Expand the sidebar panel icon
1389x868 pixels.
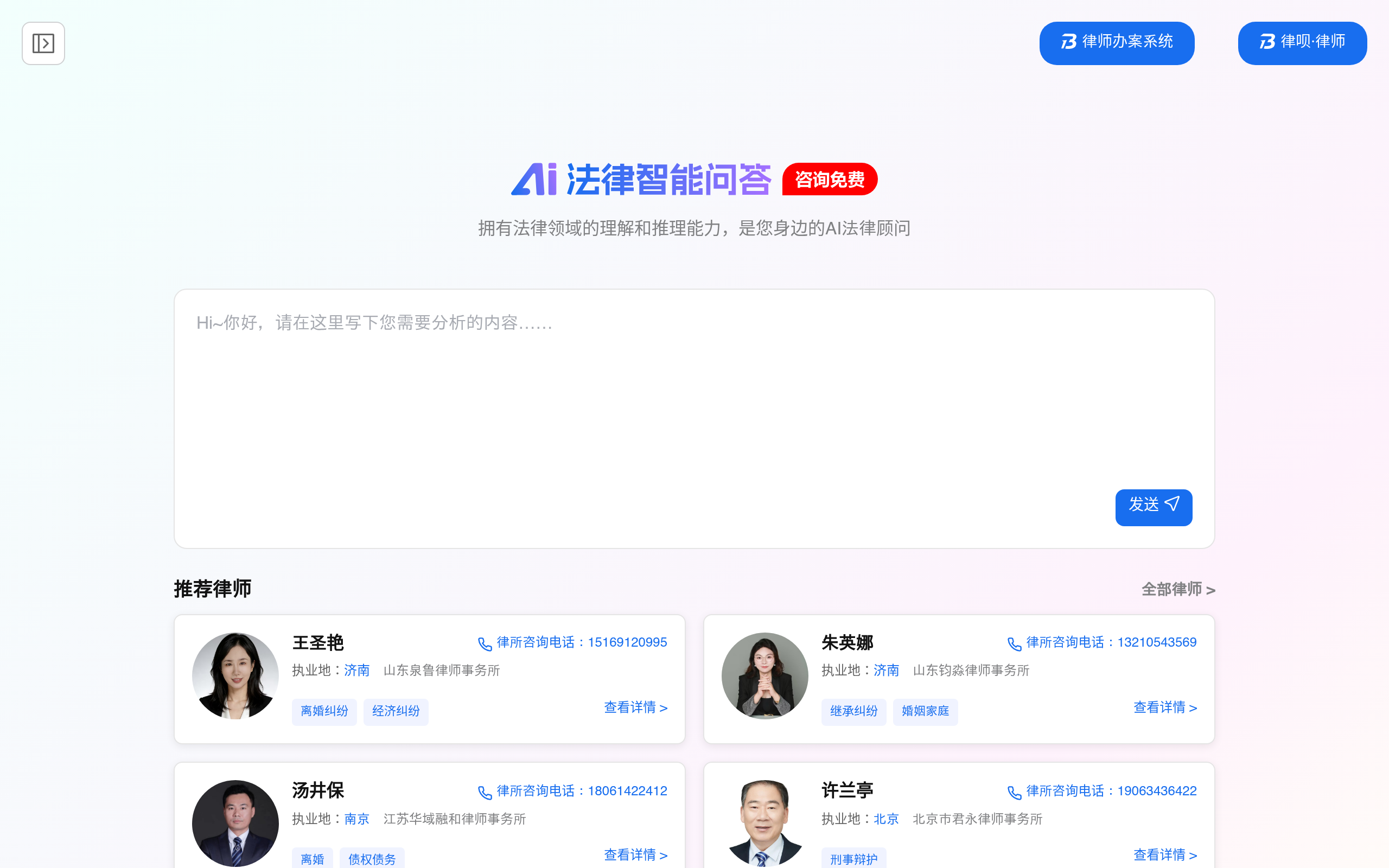(43, 43)
